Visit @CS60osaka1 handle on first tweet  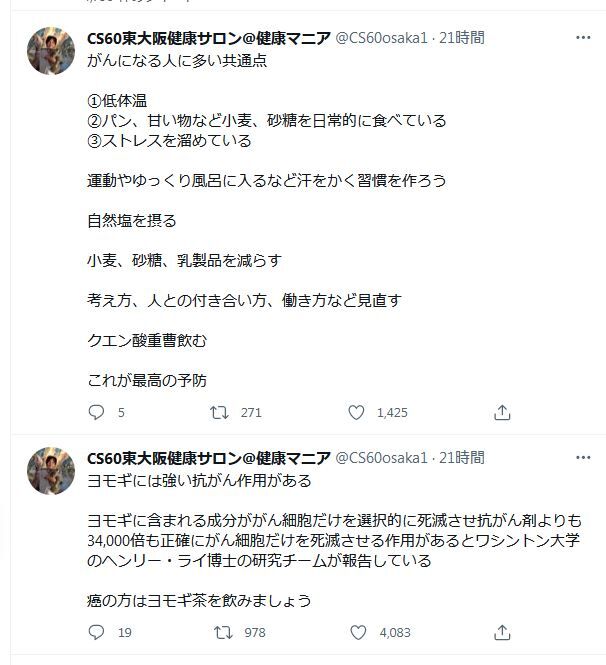coord(381,38)
